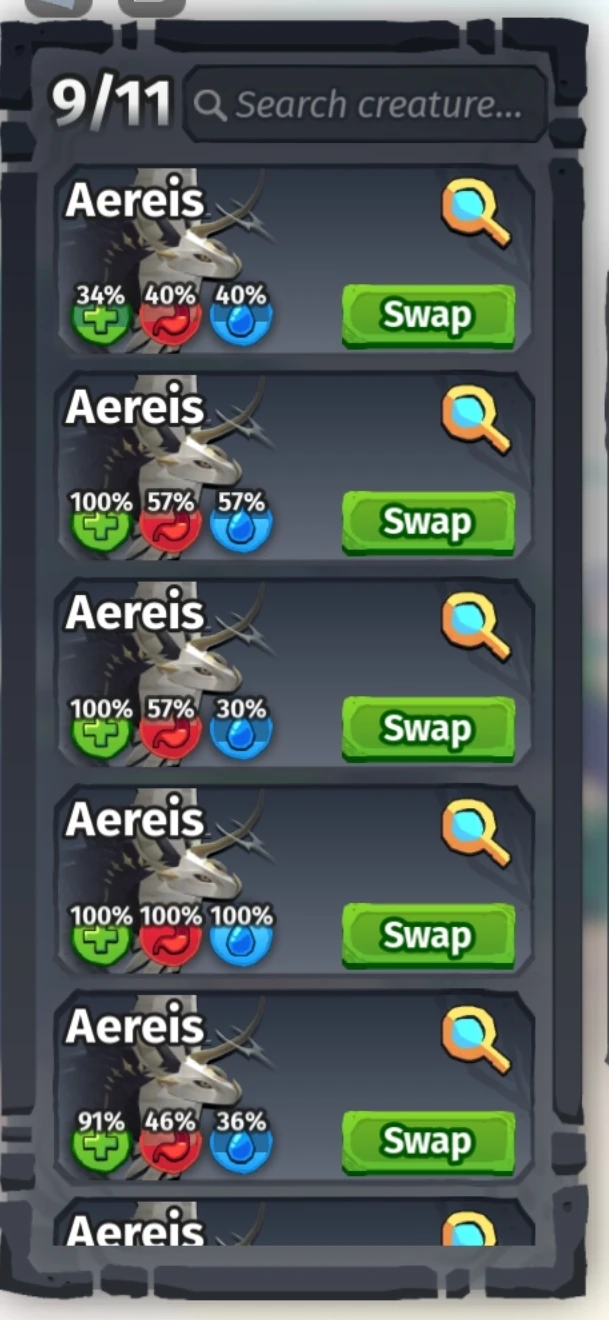Click the magnifier on Aereis with 30% thirst
Viewport: 609px width, 1320px height.
click(476, 625)
